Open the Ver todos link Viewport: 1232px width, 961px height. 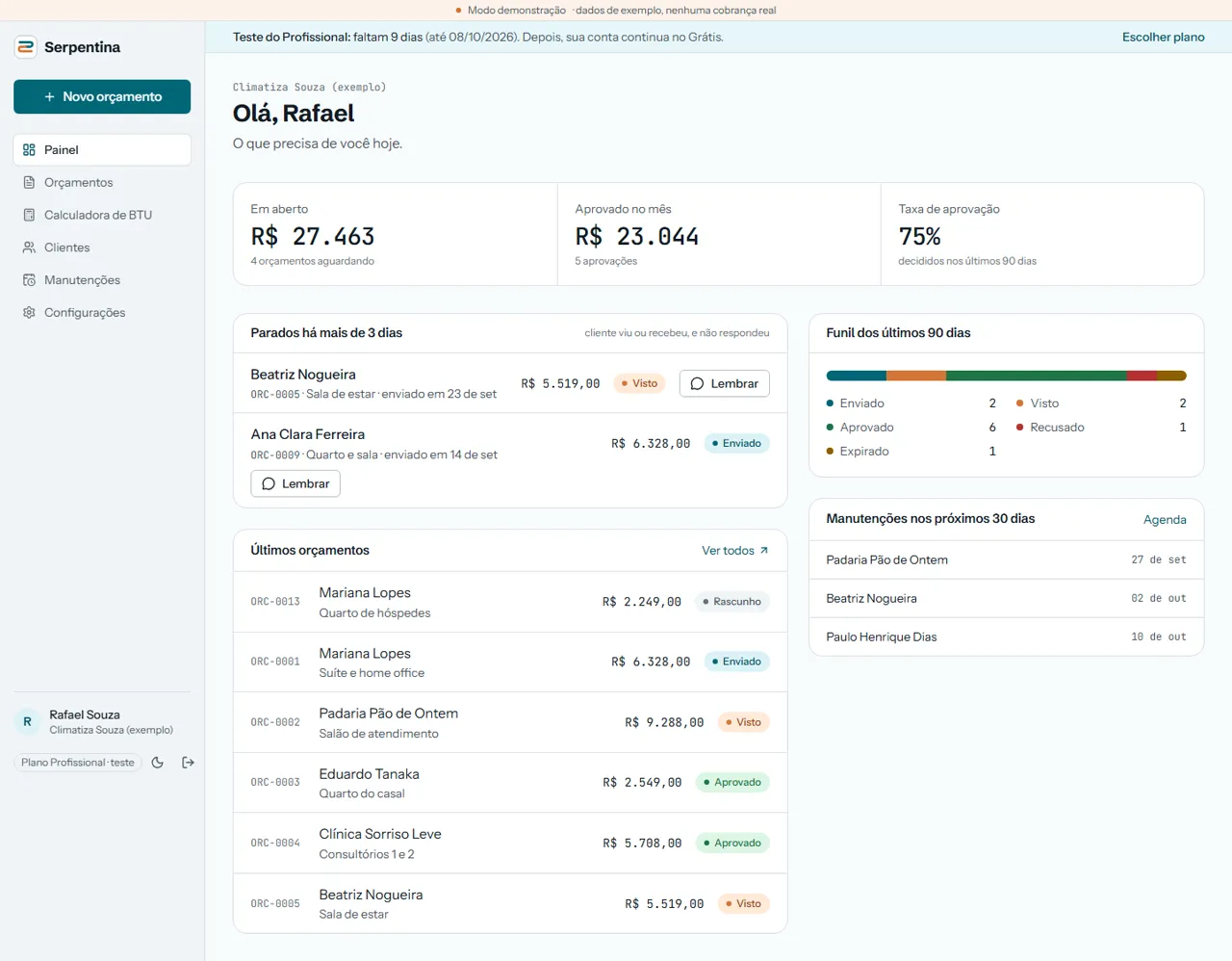(x=735, y=551)
